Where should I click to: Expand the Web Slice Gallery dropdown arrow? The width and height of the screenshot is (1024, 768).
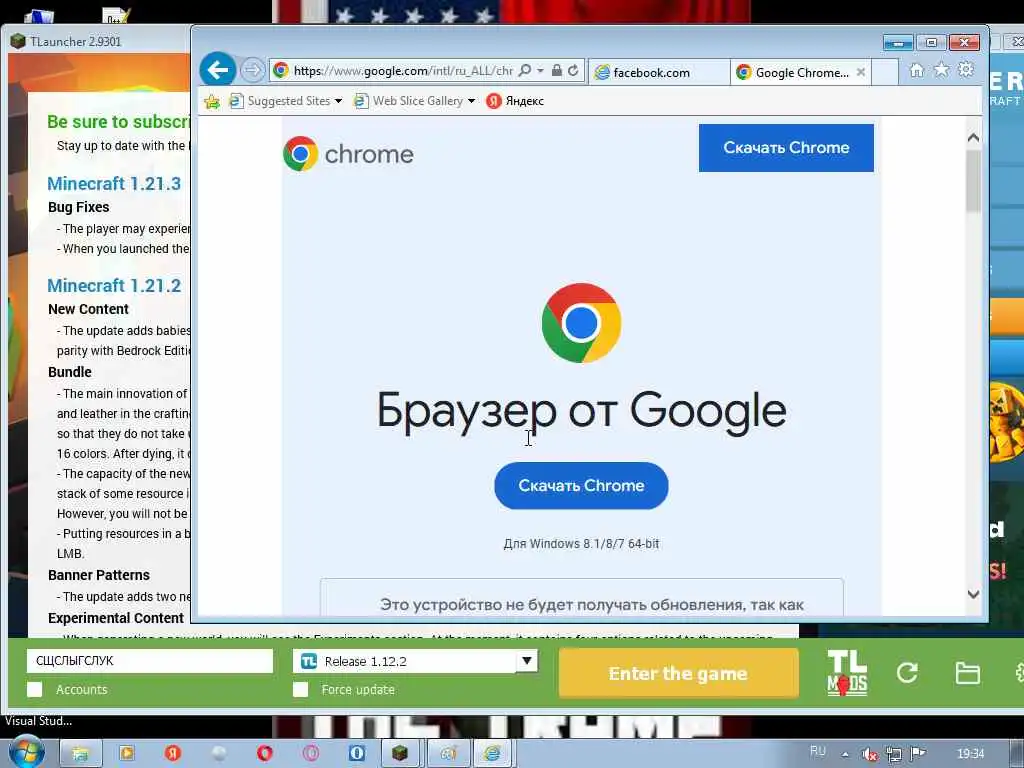point(472,101)
